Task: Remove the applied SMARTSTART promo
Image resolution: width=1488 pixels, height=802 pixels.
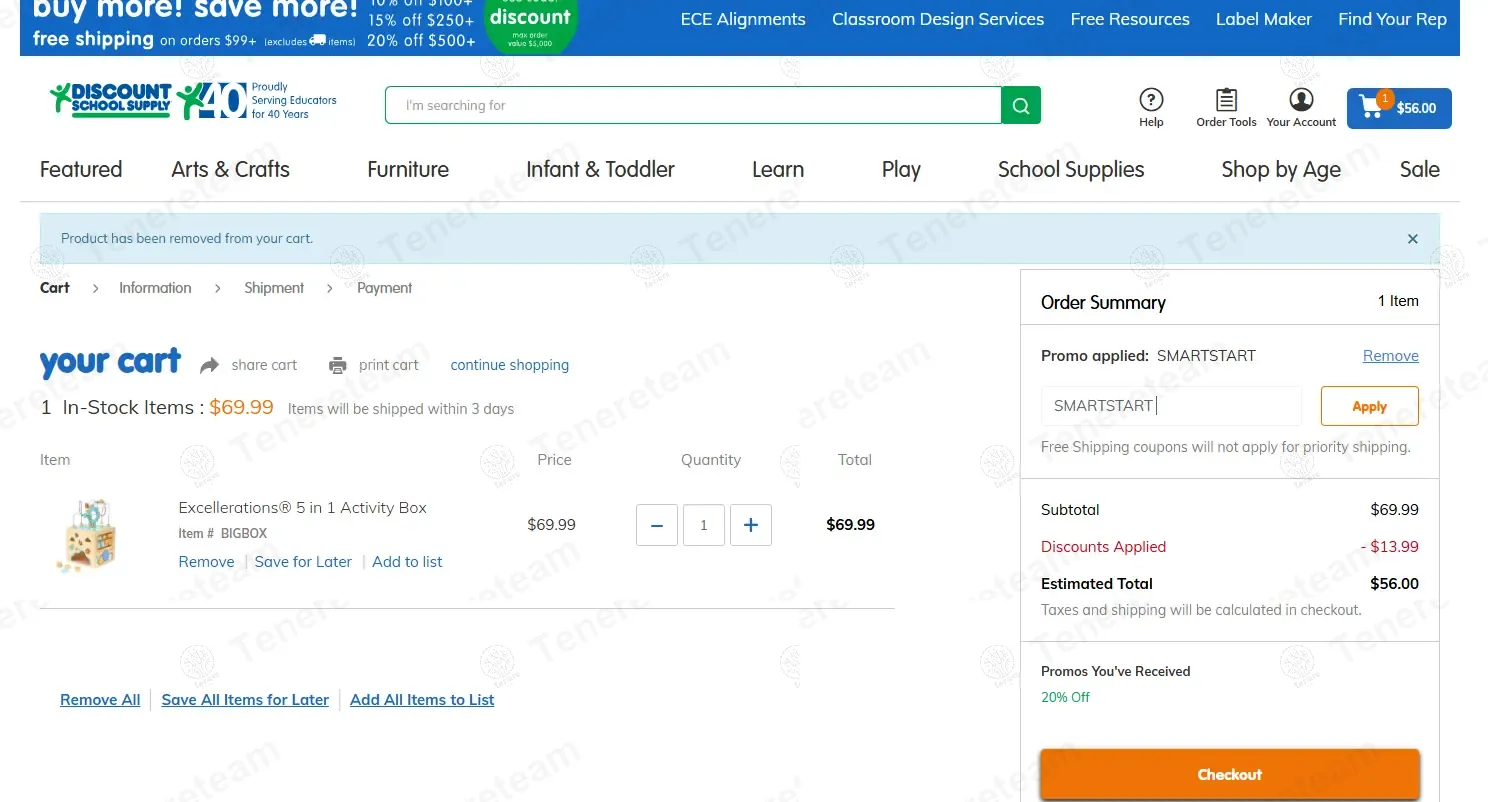Action: pyautogui.click(x=1390, y=356)
